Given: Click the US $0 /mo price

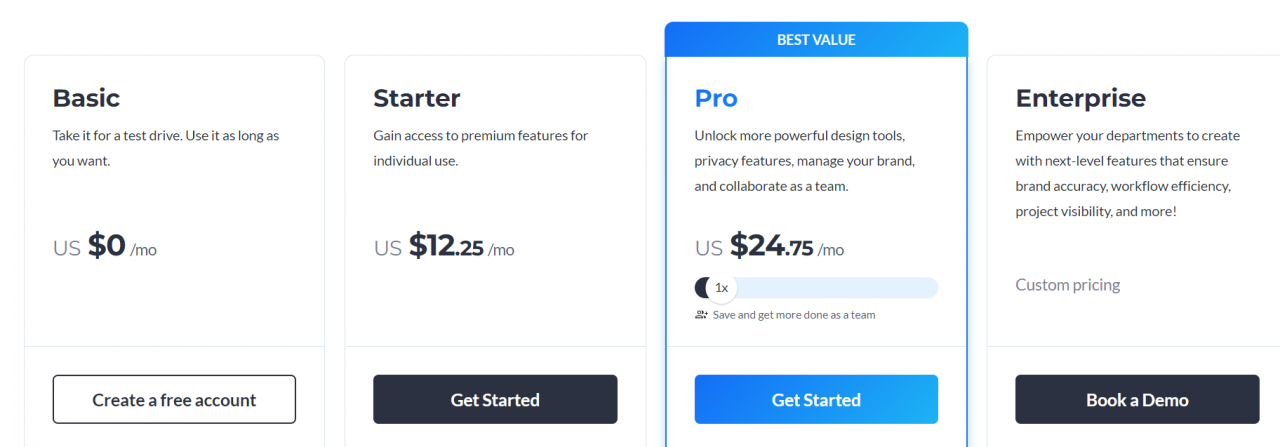Looking at the screenshot, I should click(105, 246).
